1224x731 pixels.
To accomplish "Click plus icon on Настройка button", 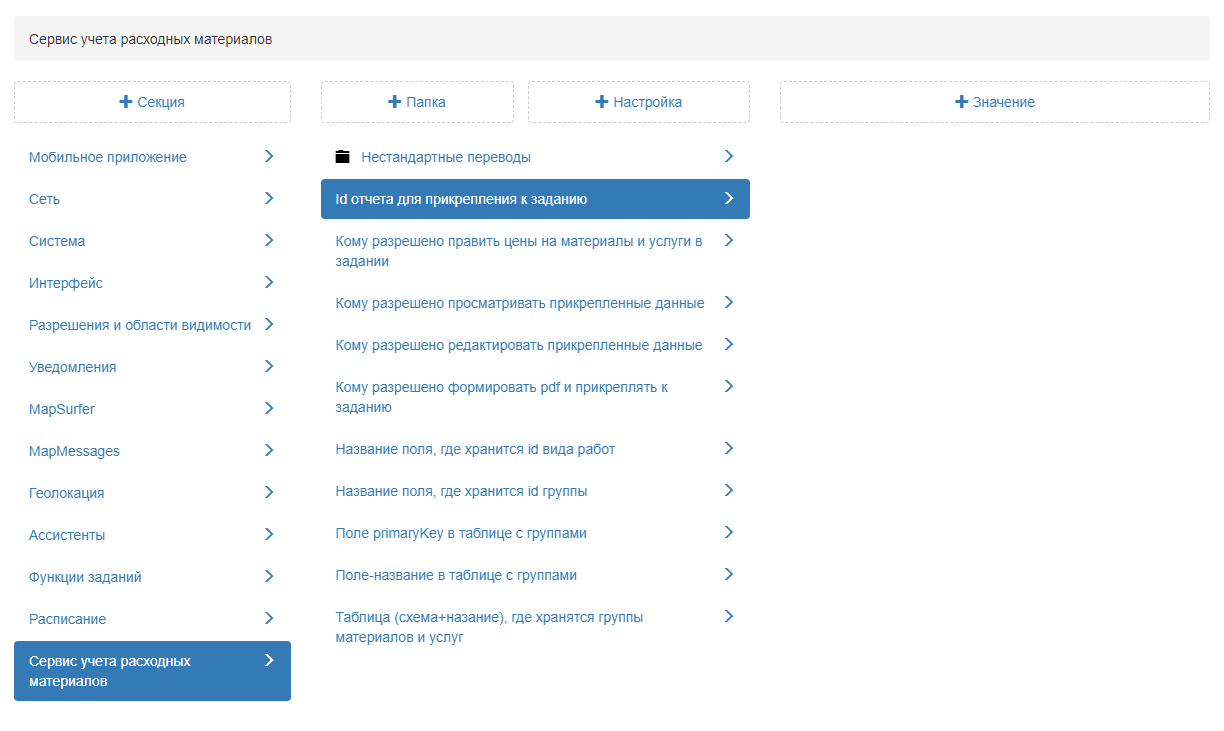I will (602, 102).
